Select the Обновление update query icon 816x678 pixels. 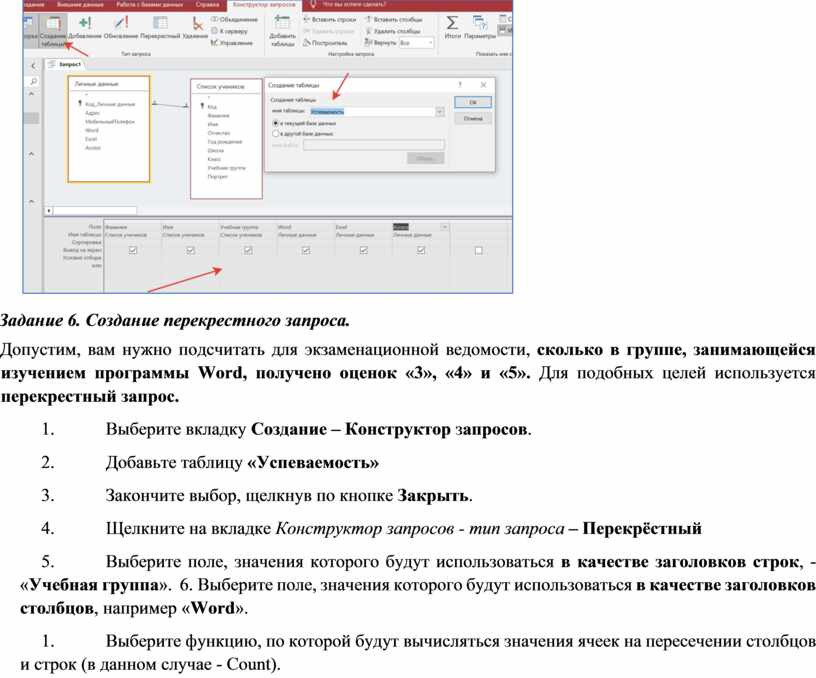tap(121, 28)
